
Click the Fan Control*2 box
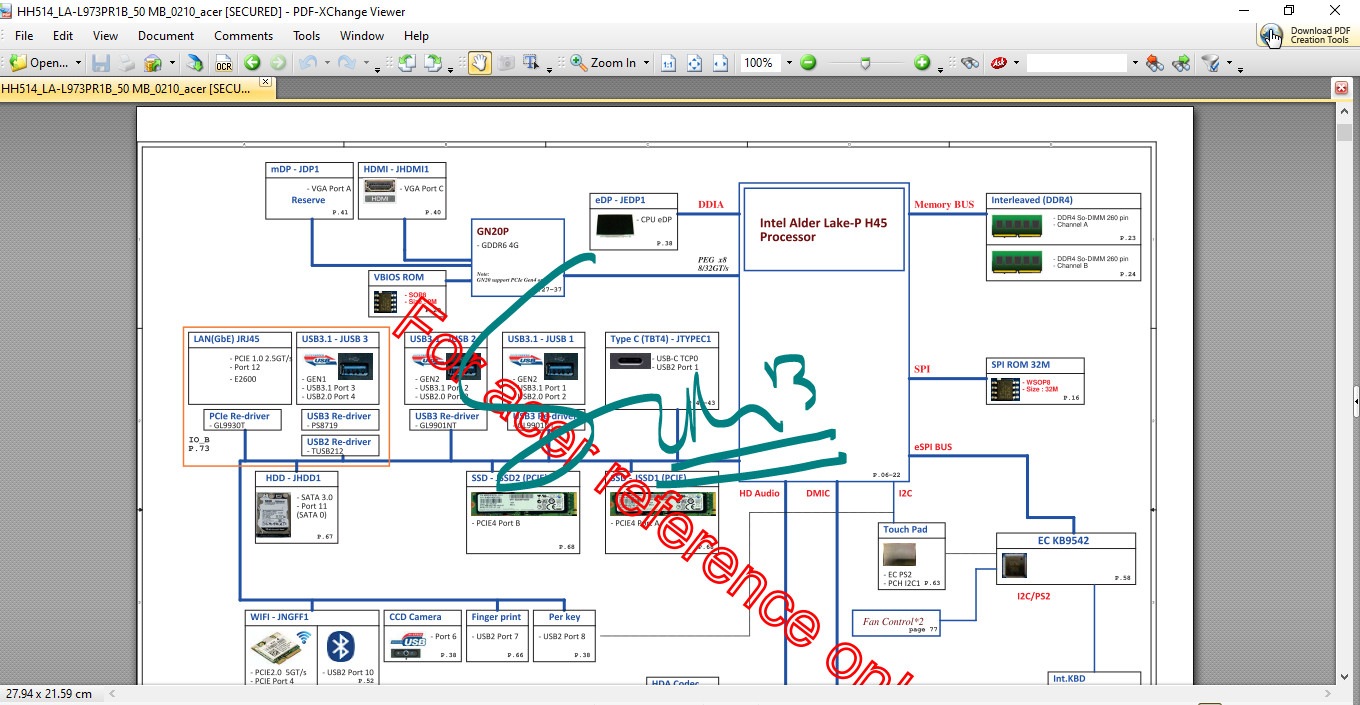pos(896,623)
